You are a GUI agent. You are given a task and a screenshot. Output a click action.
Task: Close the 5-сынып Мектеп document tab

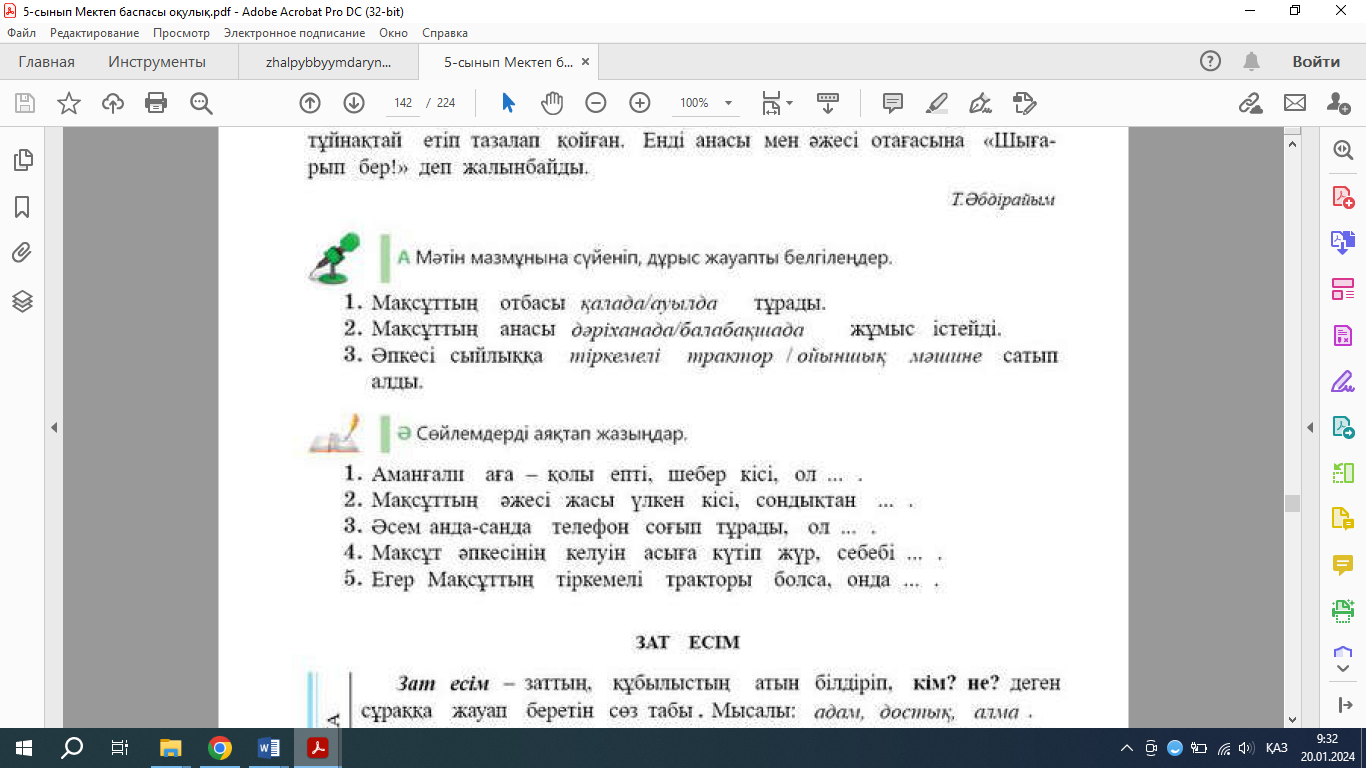(x=586, y=62)
